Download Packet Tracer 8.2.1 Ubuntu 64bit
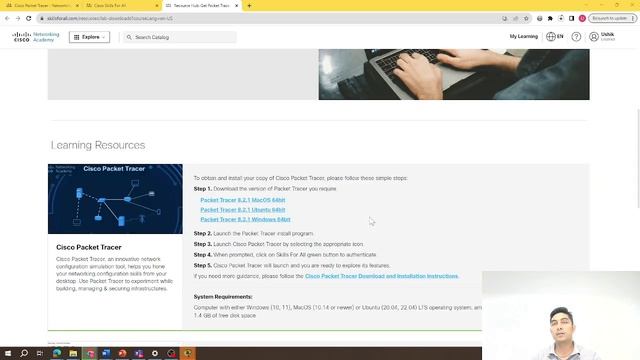Screen dimensions: 640x360 [x=242, y=210]
